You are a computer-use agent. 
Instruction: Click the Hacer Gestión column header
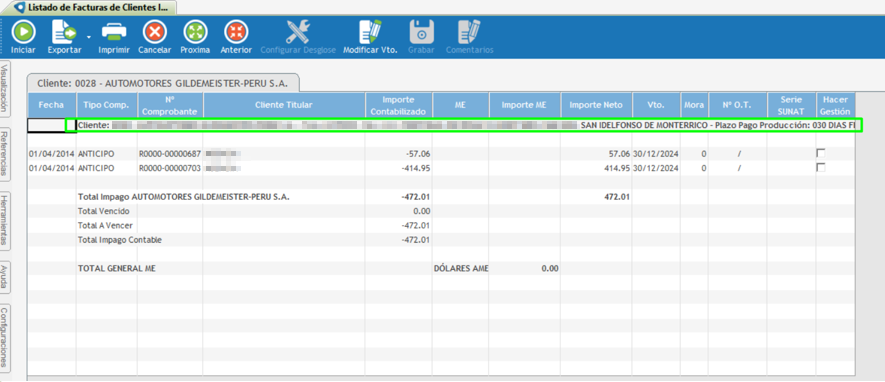pos(835,105)
